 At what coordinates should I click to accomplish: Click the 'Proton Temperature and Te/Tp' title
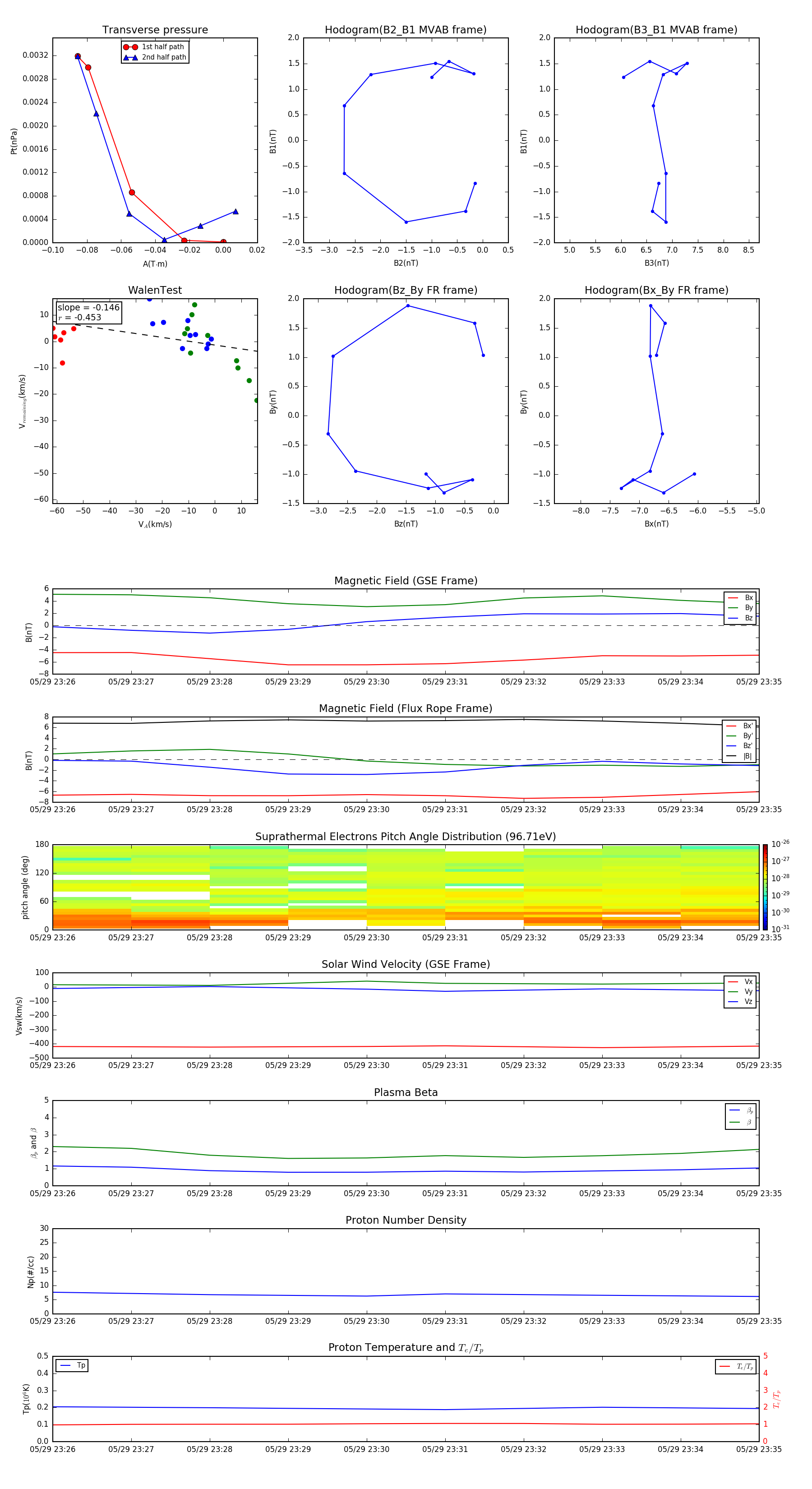(x=406, y=1348)
